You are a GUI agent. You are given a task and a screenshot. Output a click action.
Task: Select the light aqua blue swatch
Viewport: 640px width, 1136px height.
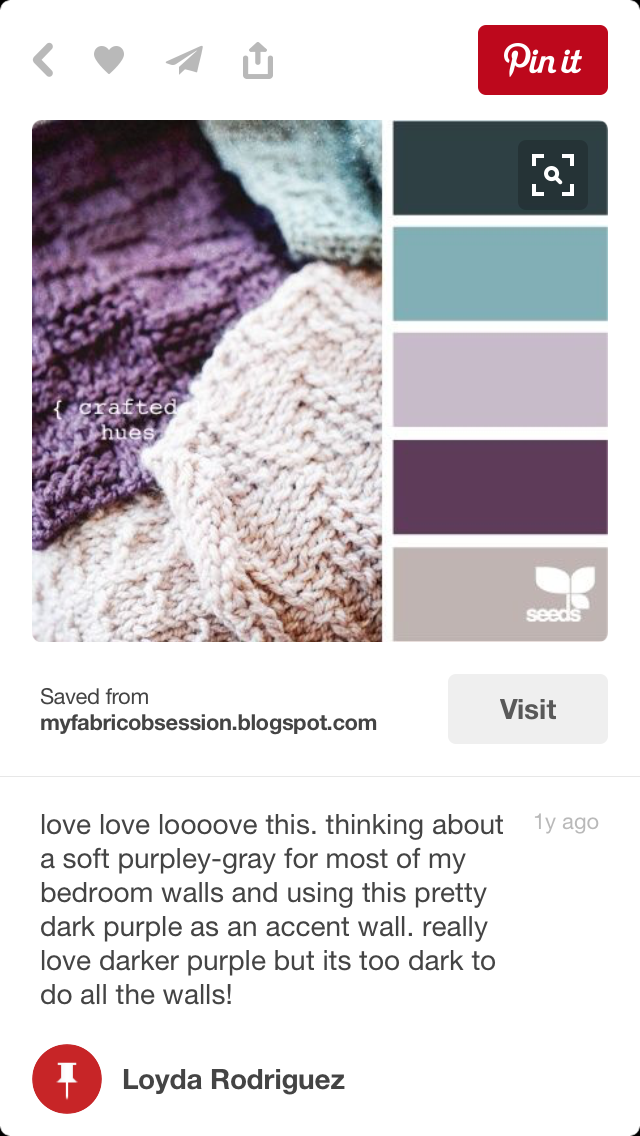500,274
